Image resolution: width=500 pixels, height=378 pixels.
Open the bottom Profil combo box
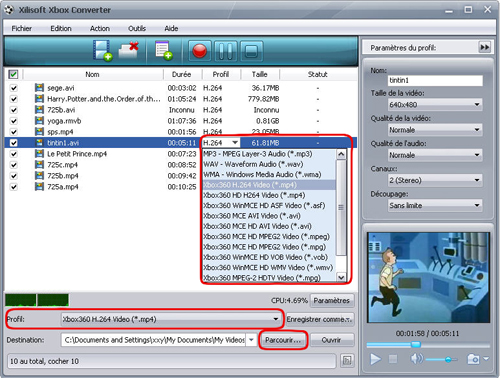pos(171,319)
